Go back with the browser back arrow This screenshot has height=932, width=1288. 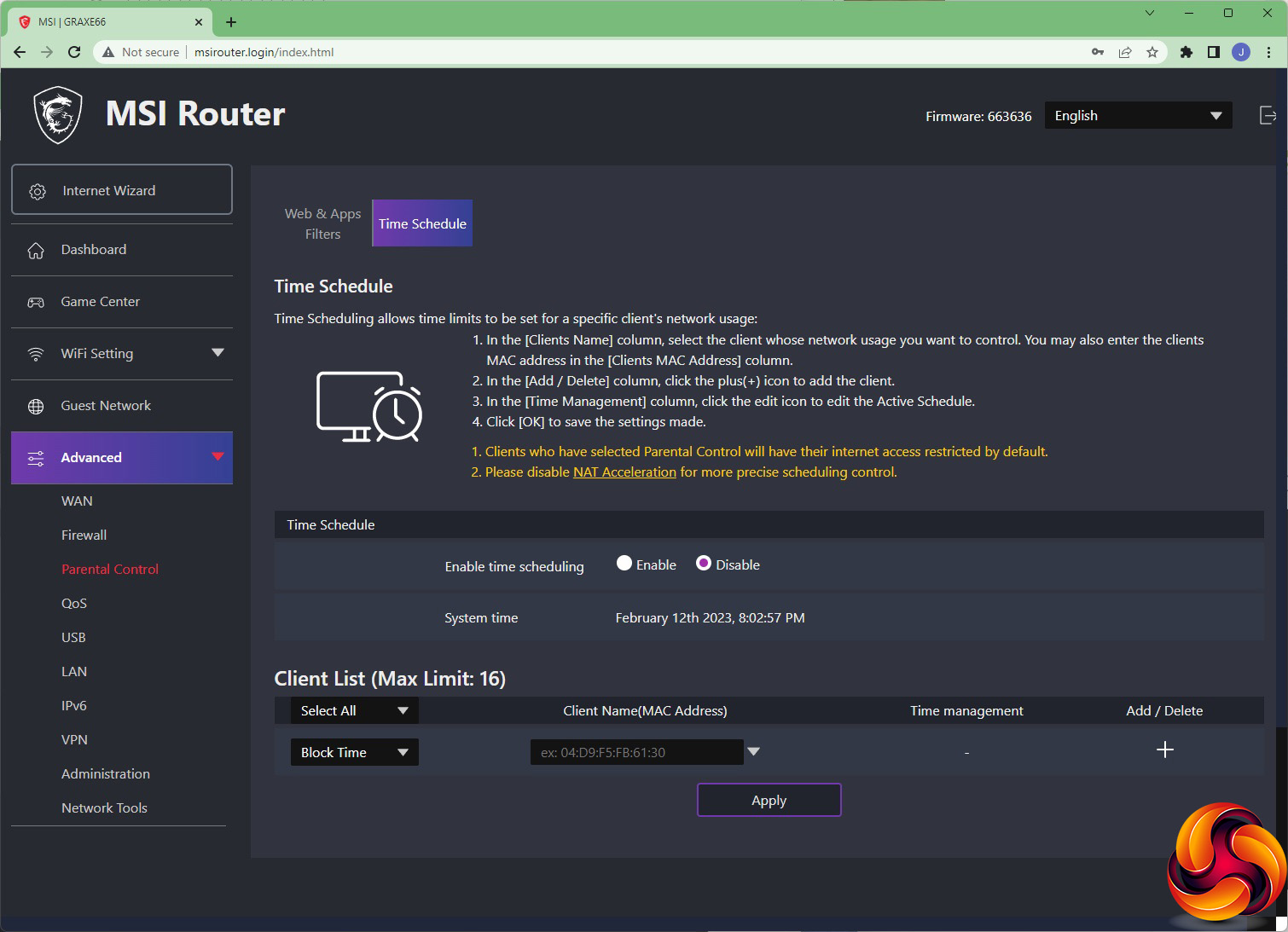20,52
